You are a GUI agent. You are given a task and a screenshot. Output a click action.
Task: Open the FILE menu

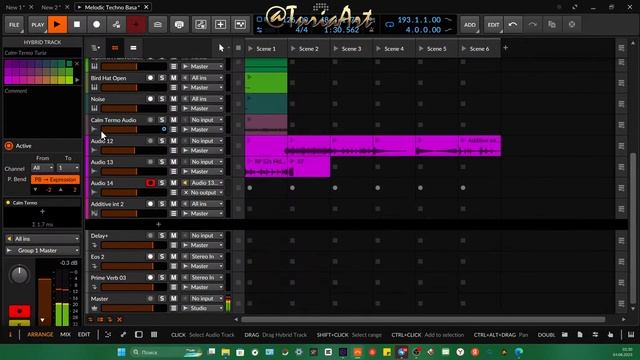point(14,24)
